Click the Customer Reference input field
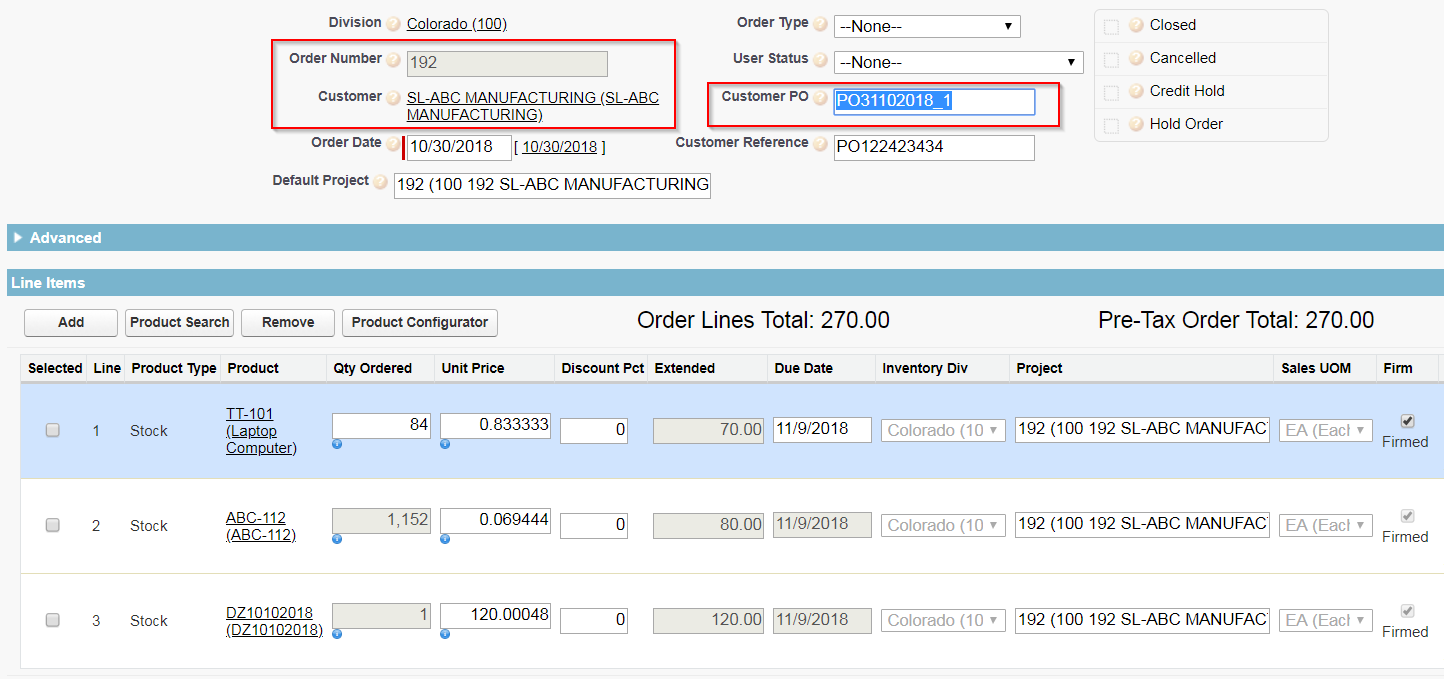The width and height of the screenshot is (1444, 679). point(933,147)
